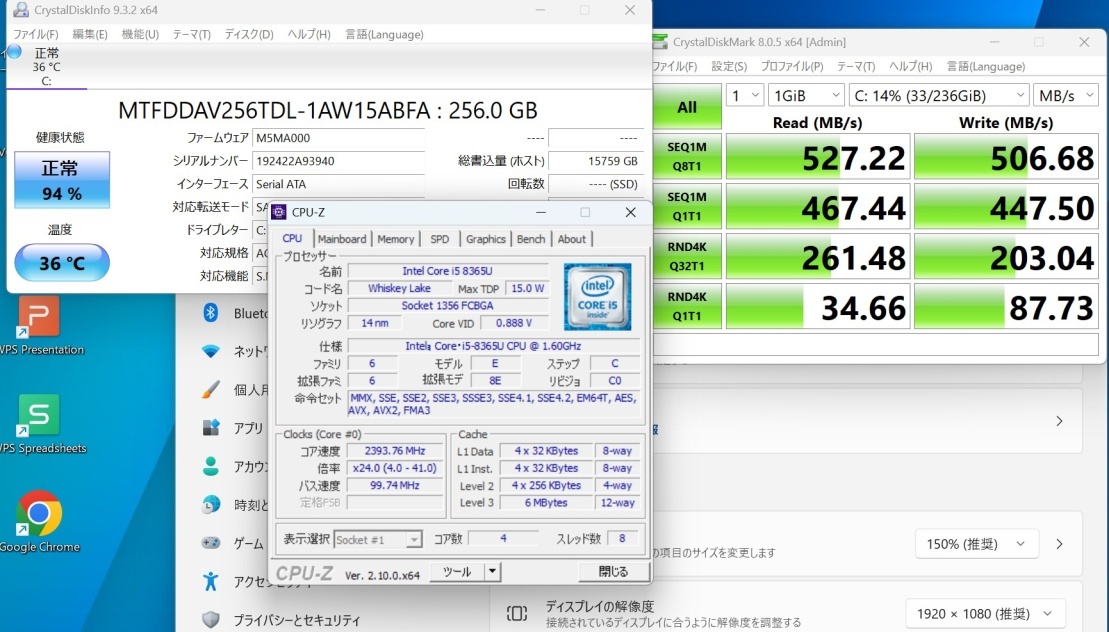1109x632 pixels.
Task: Click the firmware M5MA000 field
Action: click(x=338, y=138)
